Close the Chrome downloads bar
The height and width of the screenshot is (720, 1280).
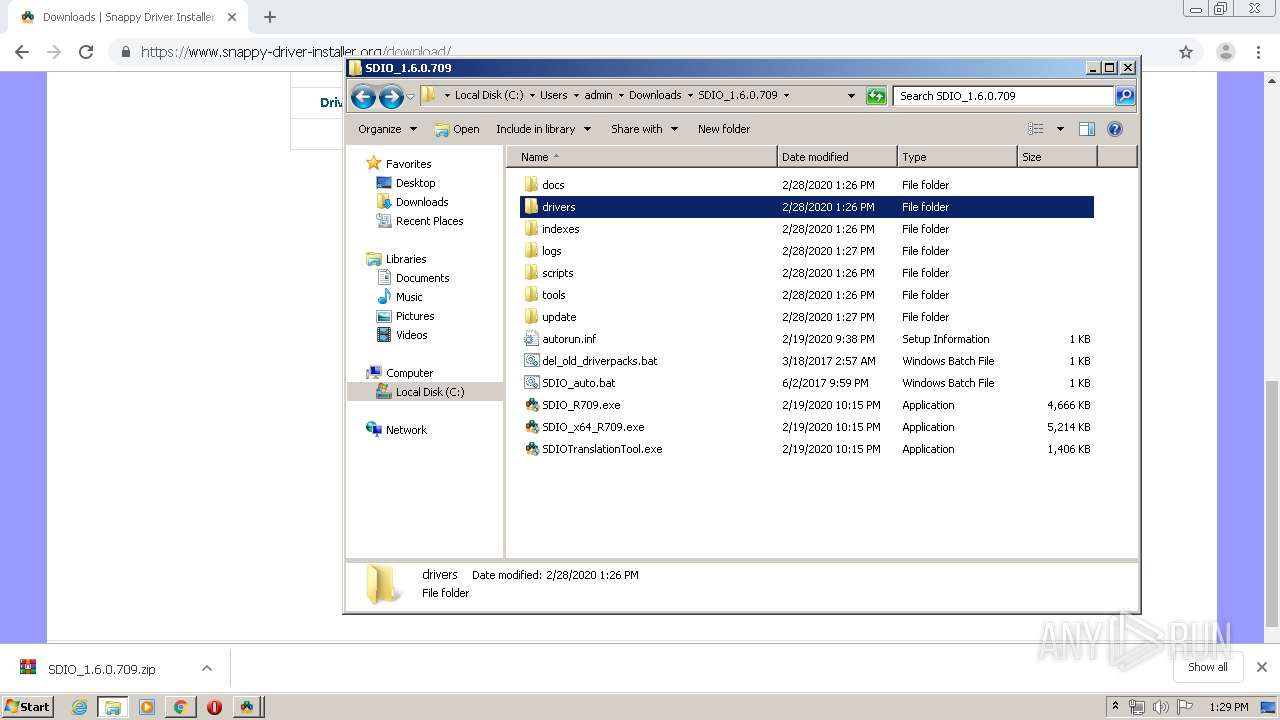pos(1261,667)
